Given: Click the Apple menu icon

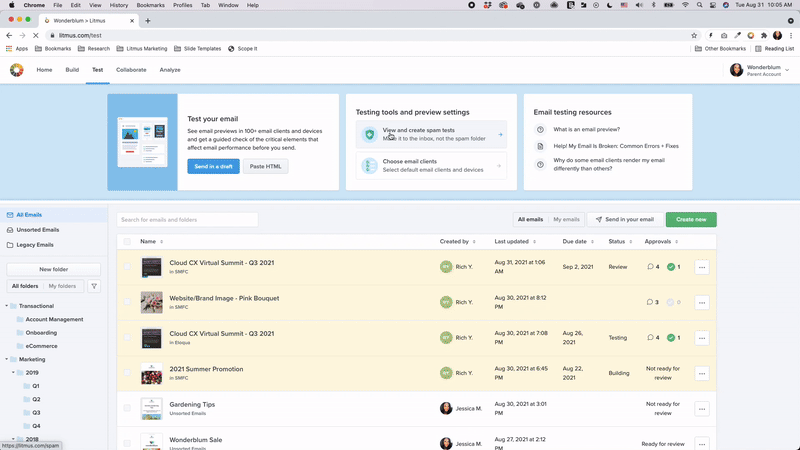Looking at the screenshot, I should [x=11, y=5].
